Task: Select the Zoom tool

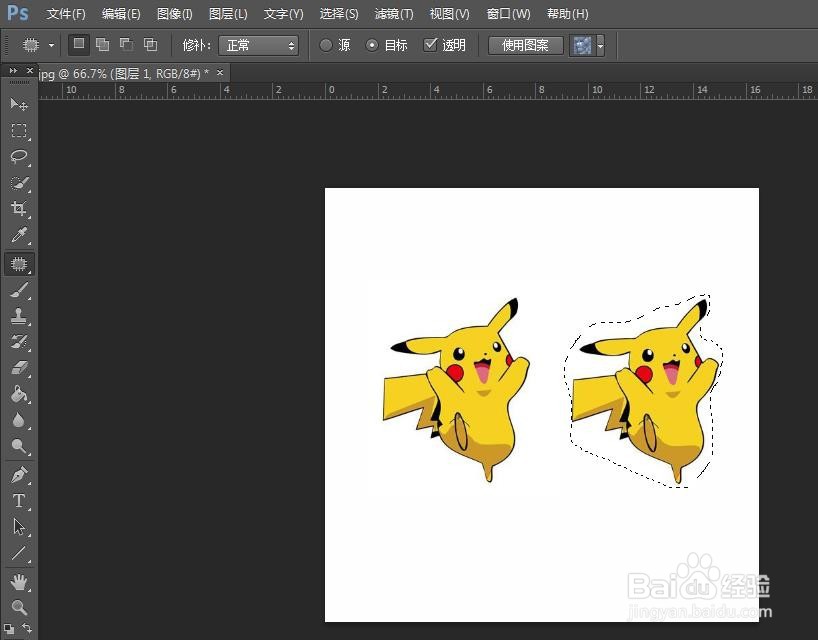Action: coord(19,608)
